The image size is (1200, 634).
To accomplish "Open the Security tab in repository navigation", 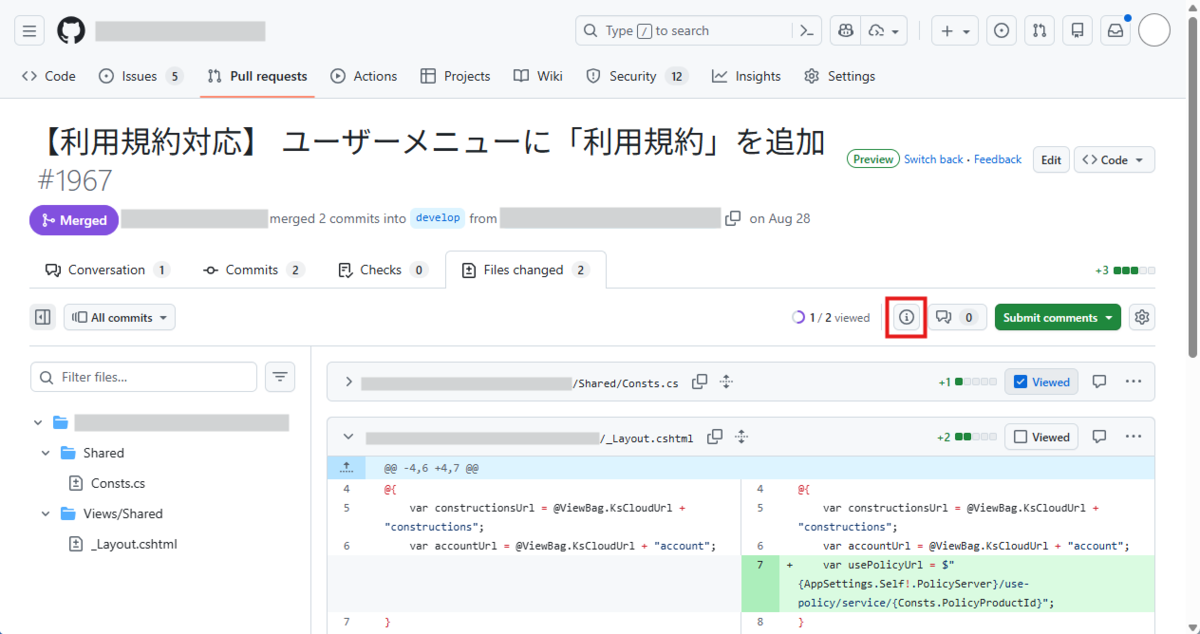I will [x=637, y=76].
